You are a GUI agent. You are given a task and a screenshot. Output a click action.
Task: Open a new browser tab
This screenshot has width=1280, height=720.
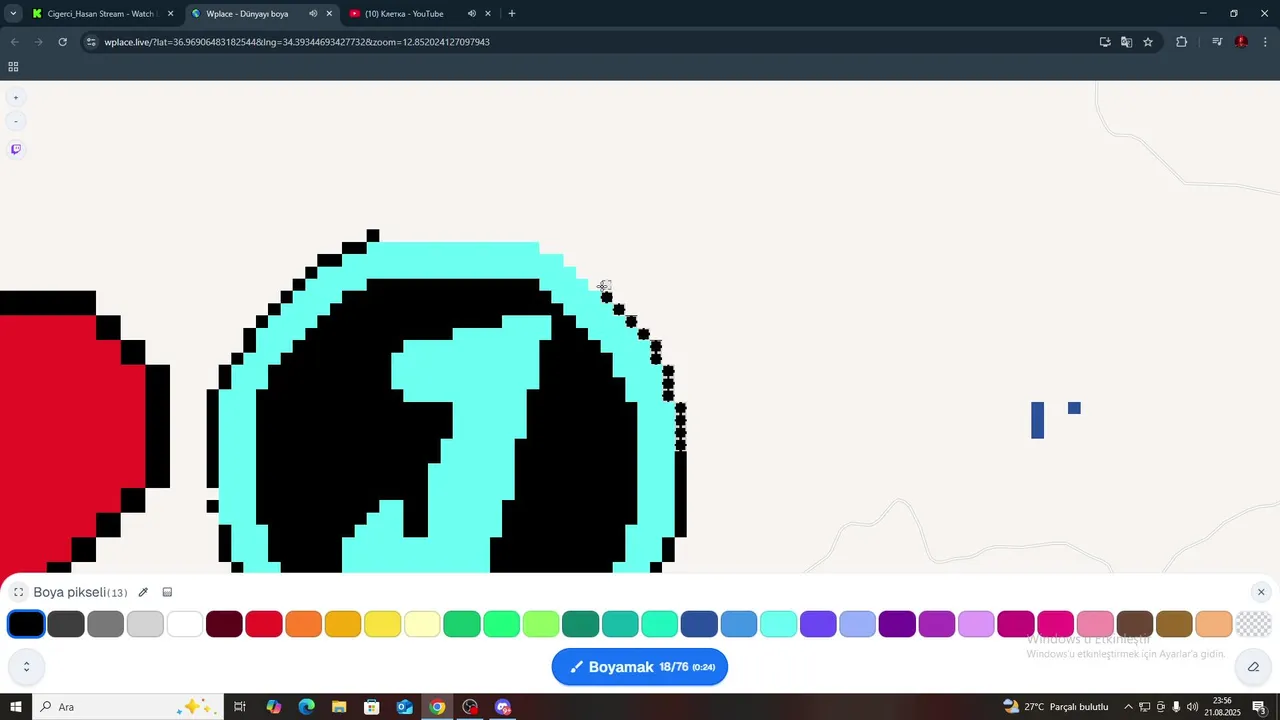pyautogui.click(x=512, y=14)
